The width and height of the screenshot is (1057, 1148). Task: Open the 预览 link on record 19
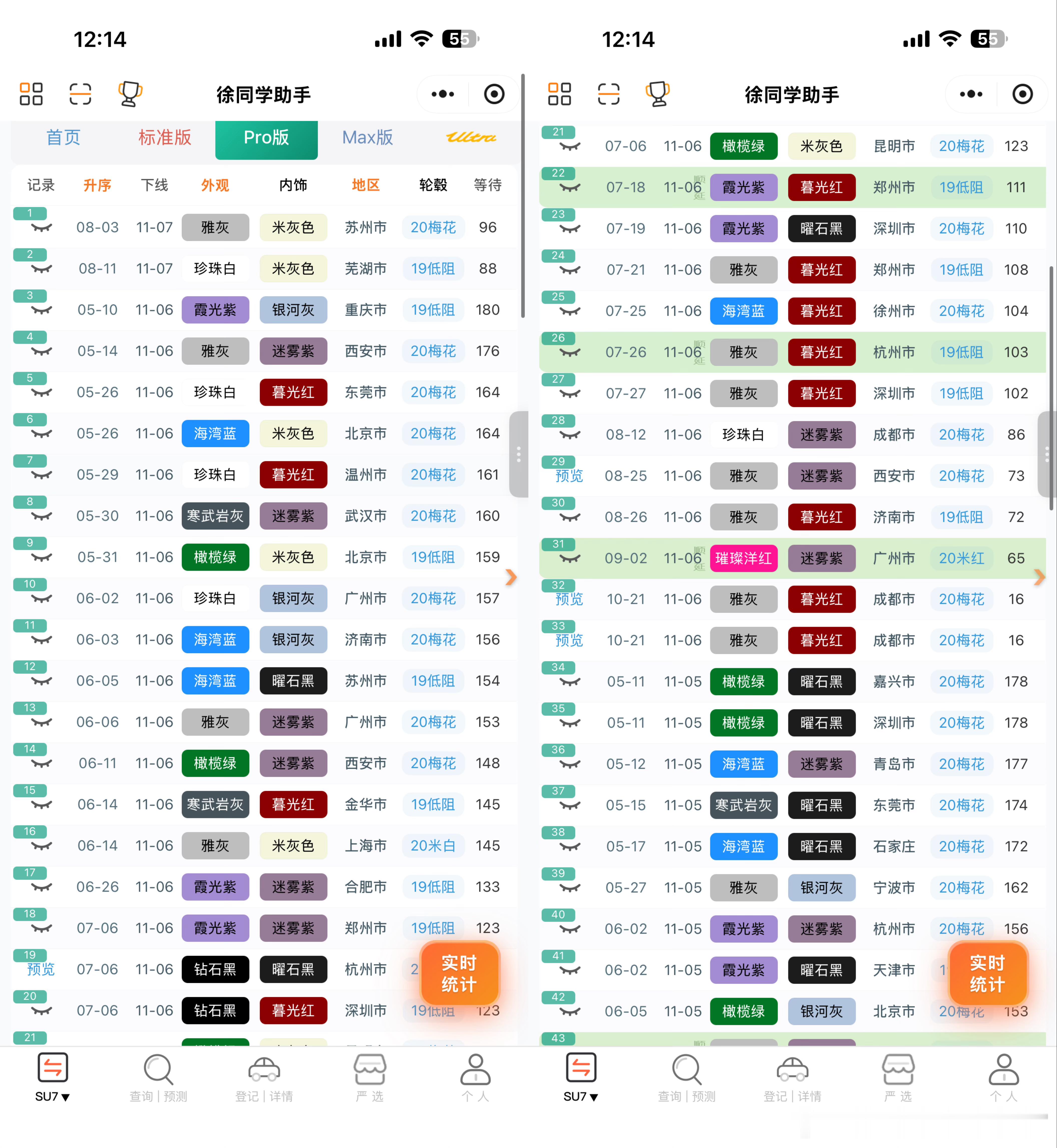coord(41,970)
